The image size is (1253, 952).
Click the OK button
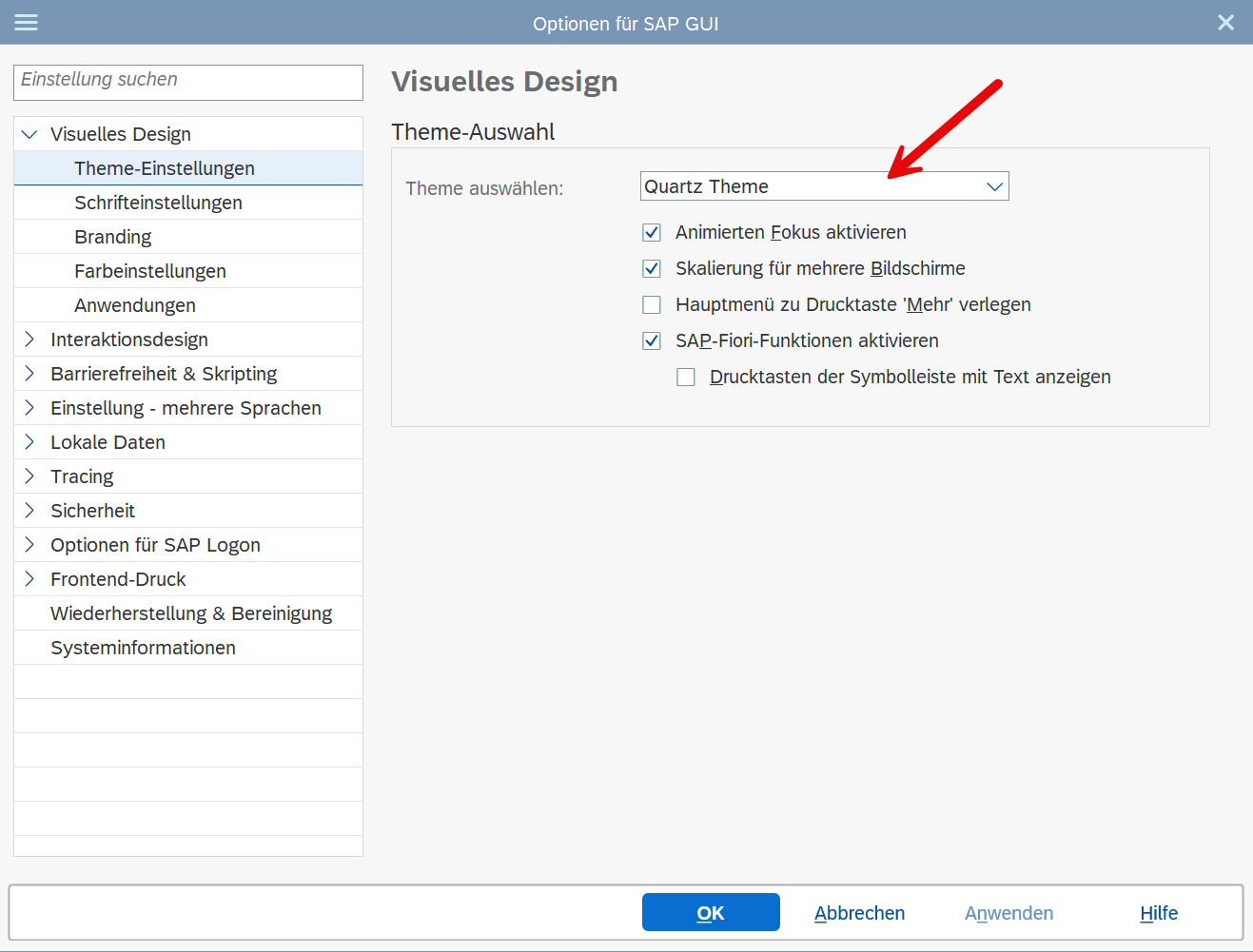[711, 913]
